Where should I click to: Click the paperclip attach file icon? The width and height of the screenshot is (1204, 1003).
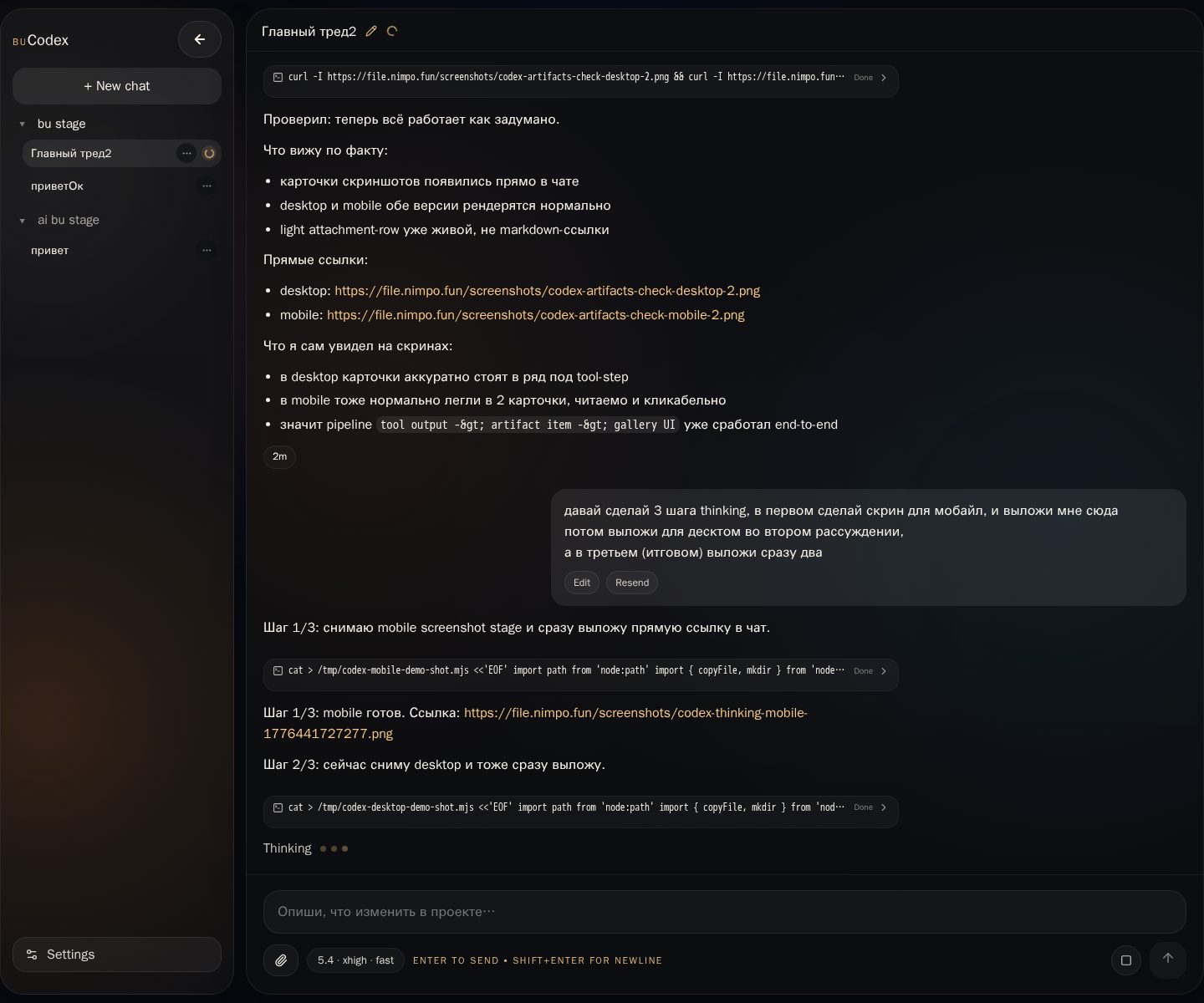click(x=281, y=960)
